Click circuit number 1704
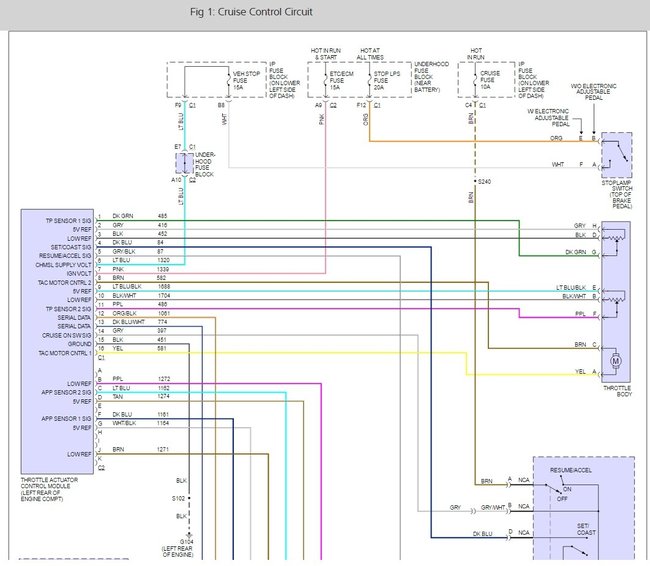Screen dimensions: 650x566 tap(164, 296)
